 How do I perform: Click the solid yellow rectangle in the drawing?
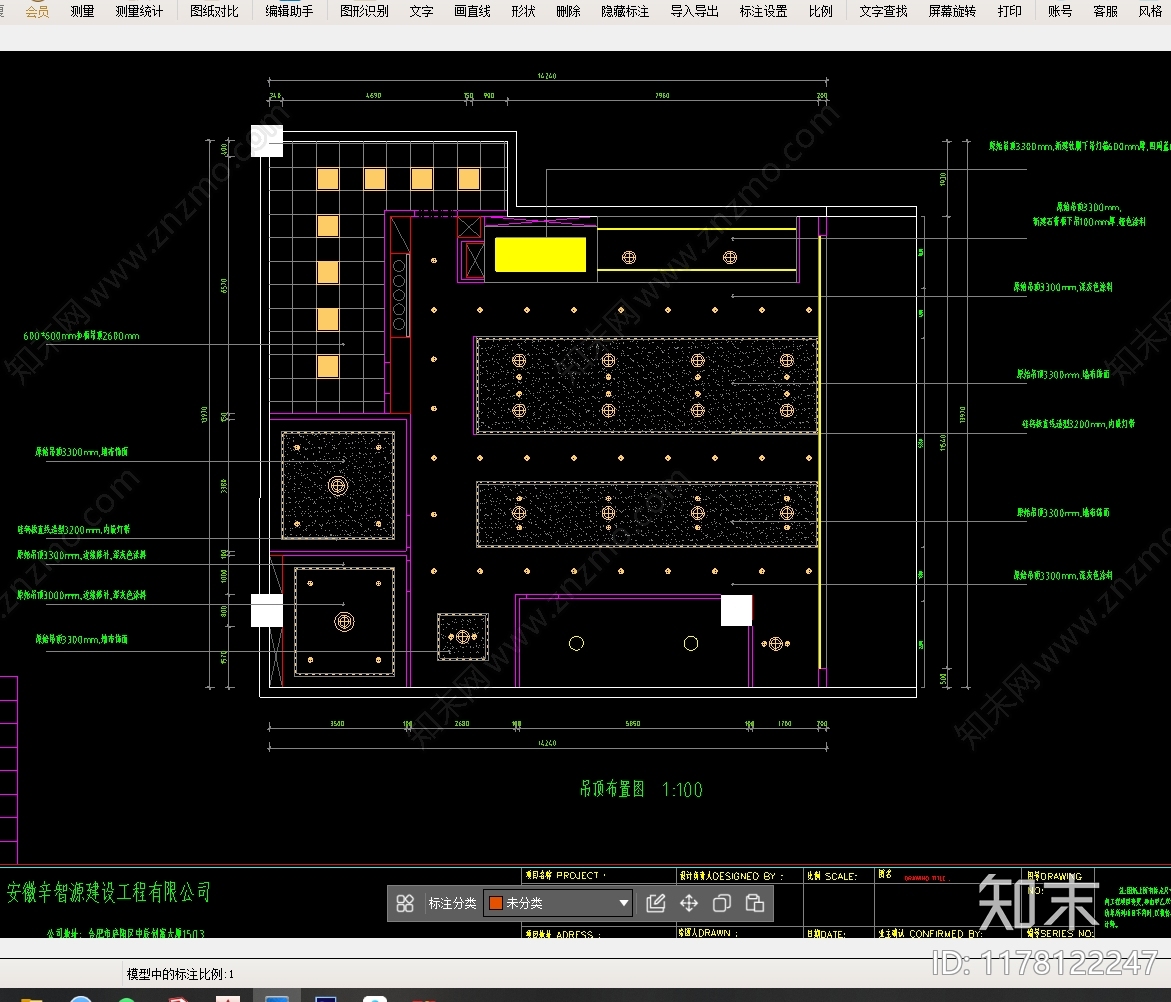[541, 255]
